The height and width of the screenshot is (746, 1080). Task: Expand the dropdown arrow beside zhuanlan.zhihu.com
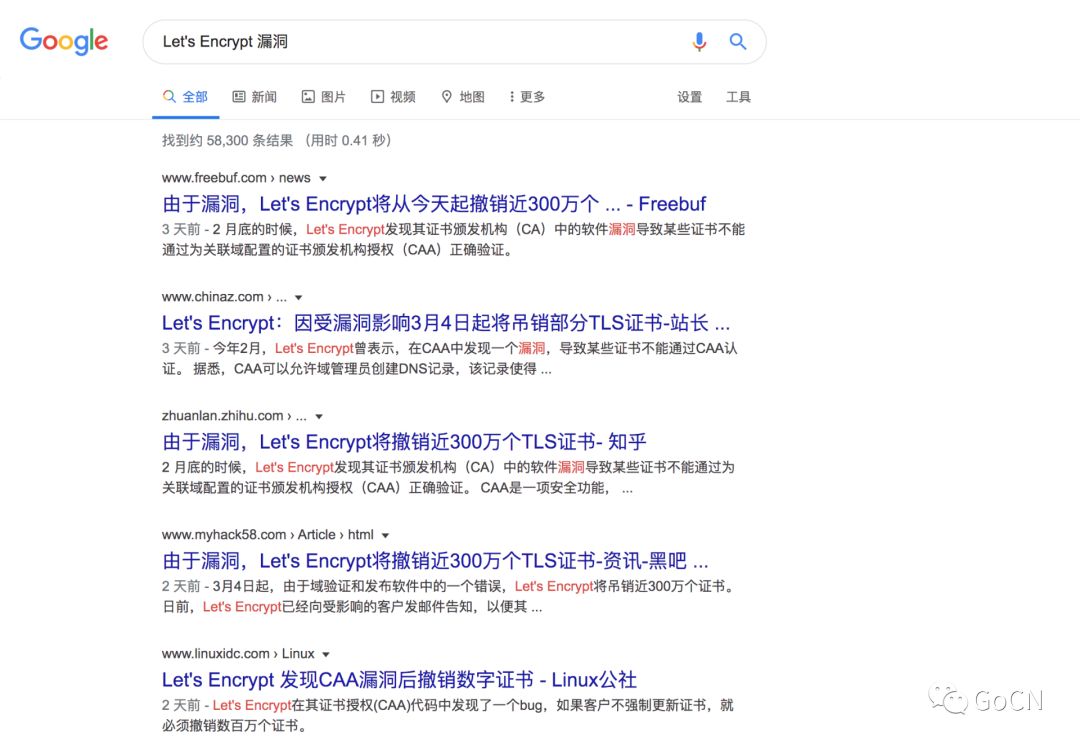coord(317,416)
